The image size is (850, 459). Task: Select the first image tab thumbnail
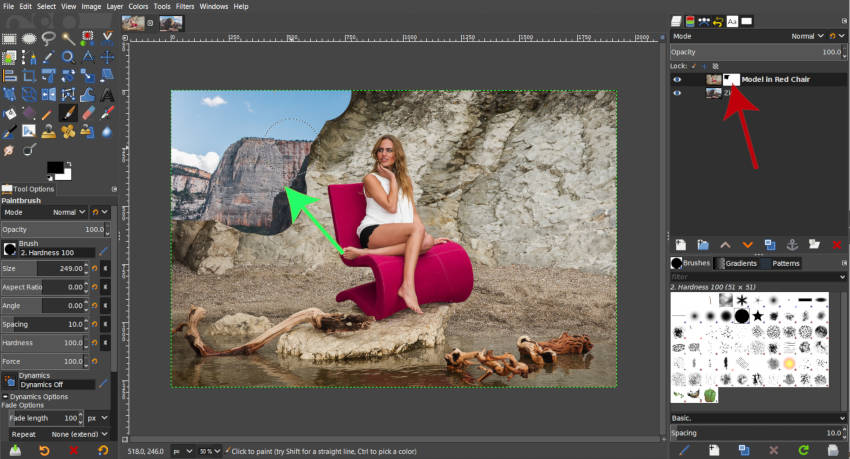[x=133, y=23]
